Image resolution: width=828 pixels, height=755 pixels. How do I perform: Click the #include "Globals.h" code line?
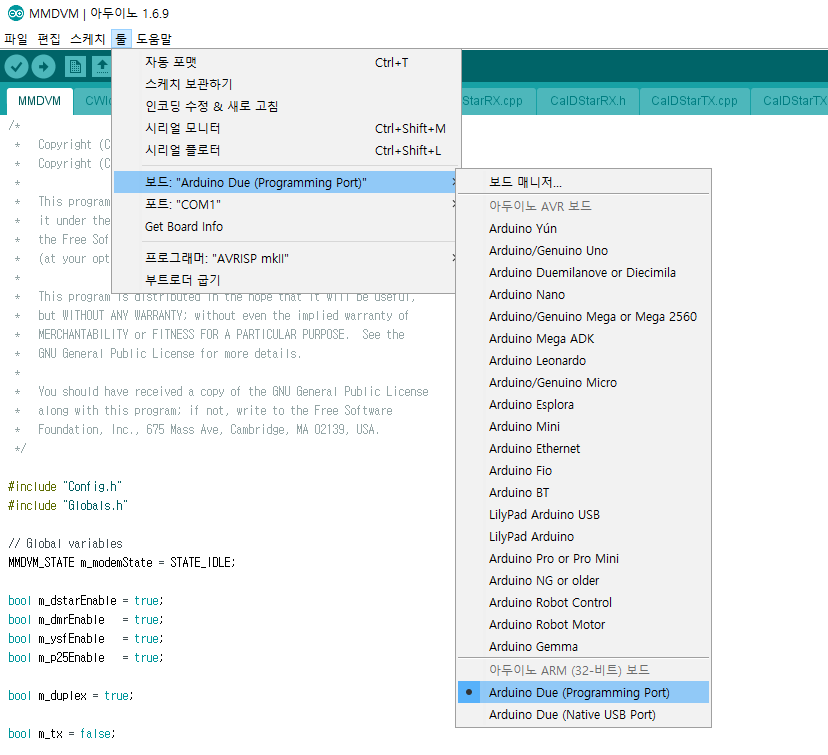68,505
